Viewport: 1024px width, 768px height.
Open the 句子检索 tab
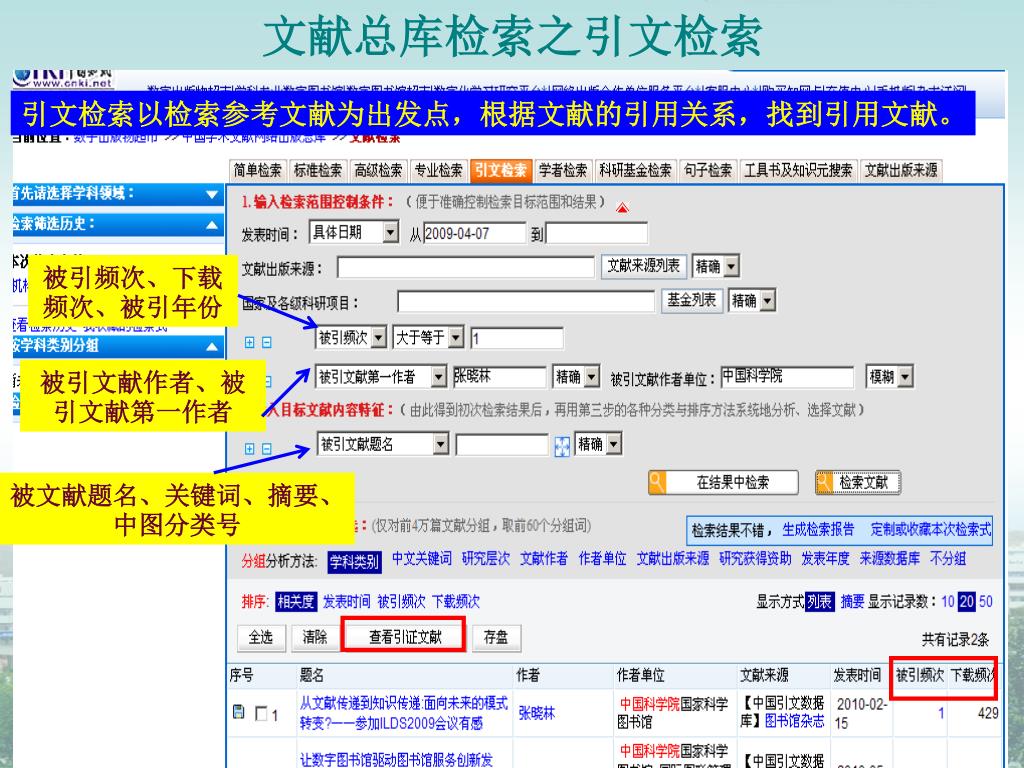pyautogui.click(x=707, y=170)
